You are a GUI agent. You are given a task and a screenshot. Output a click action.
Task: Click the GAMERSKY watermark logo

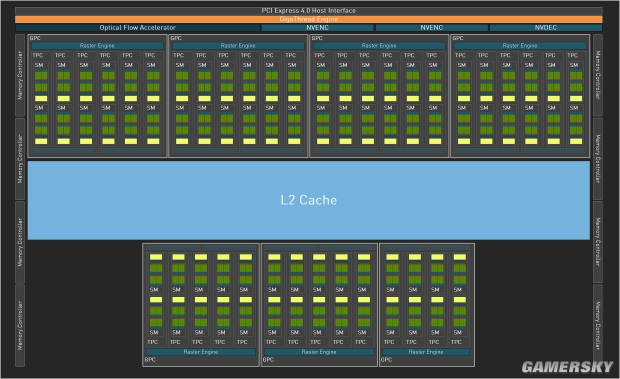tap(567, 367)
